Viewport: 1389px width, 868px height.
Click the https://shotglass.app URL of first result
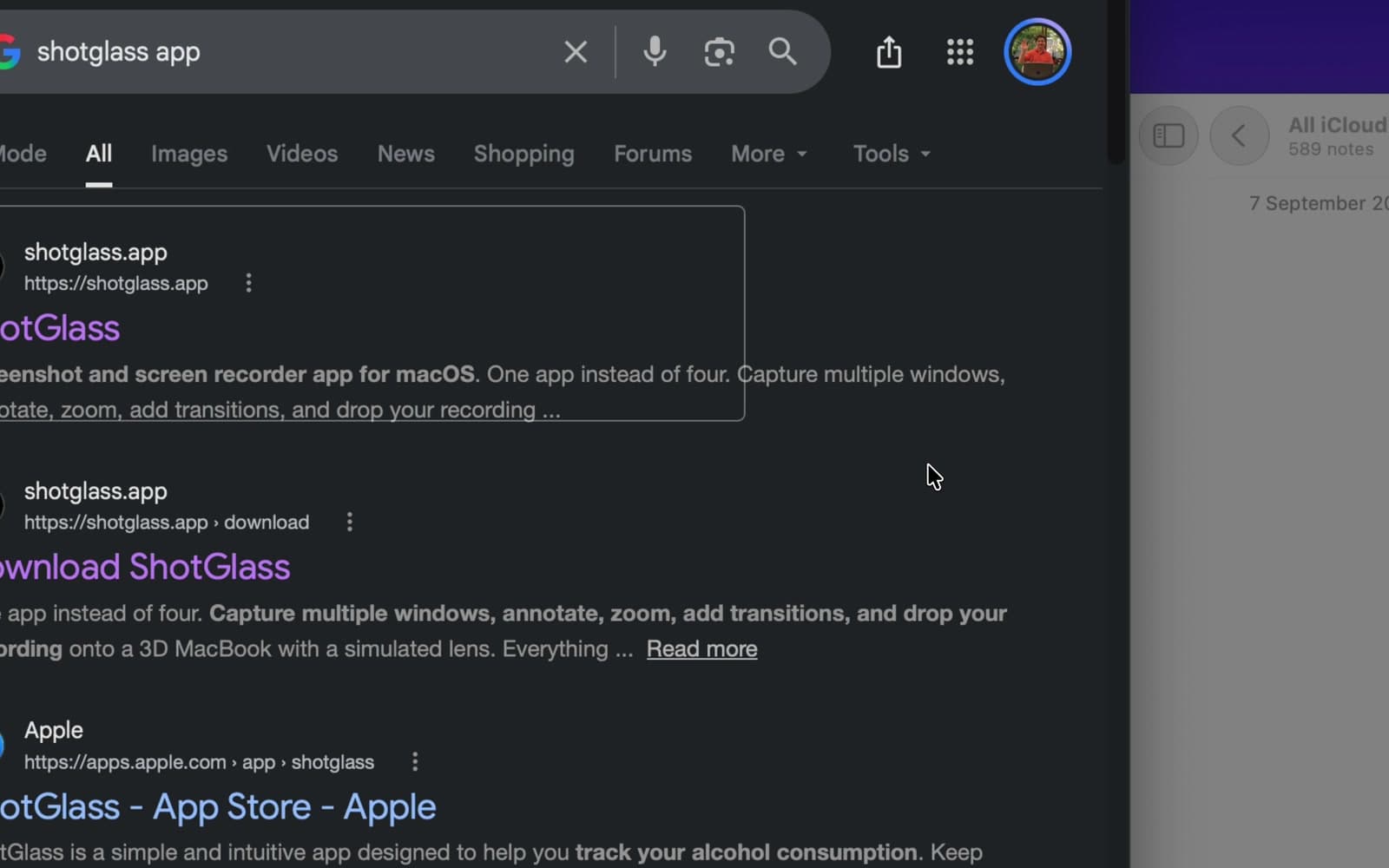coord(115,284)
